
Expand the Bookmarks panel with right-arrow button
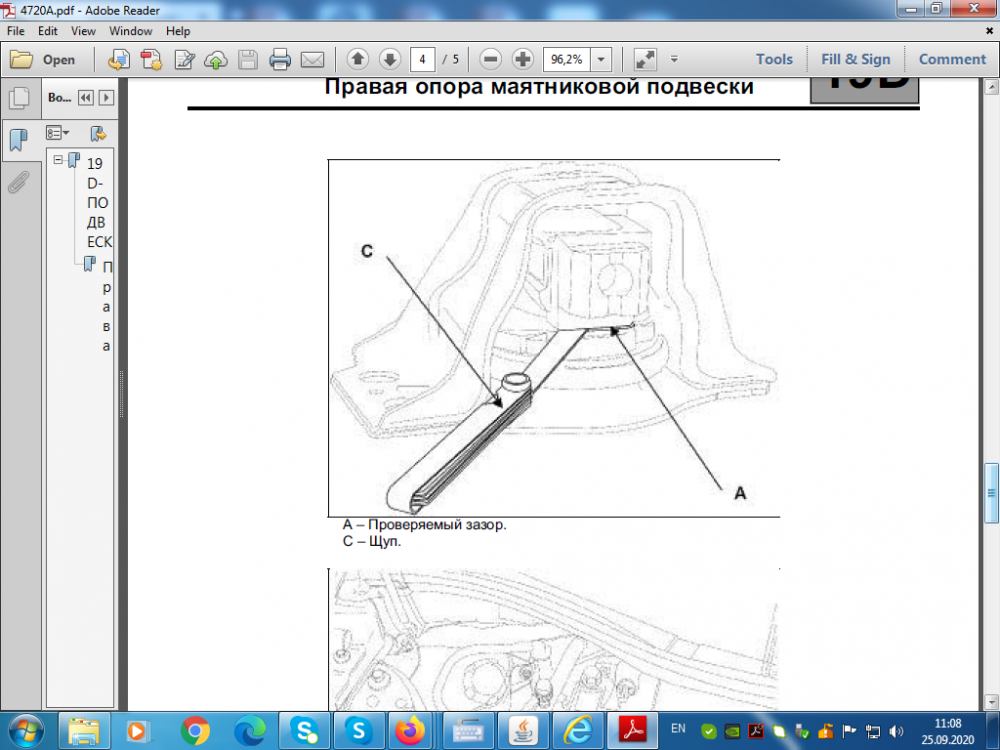pyautogui.click(x=107, y=98)
